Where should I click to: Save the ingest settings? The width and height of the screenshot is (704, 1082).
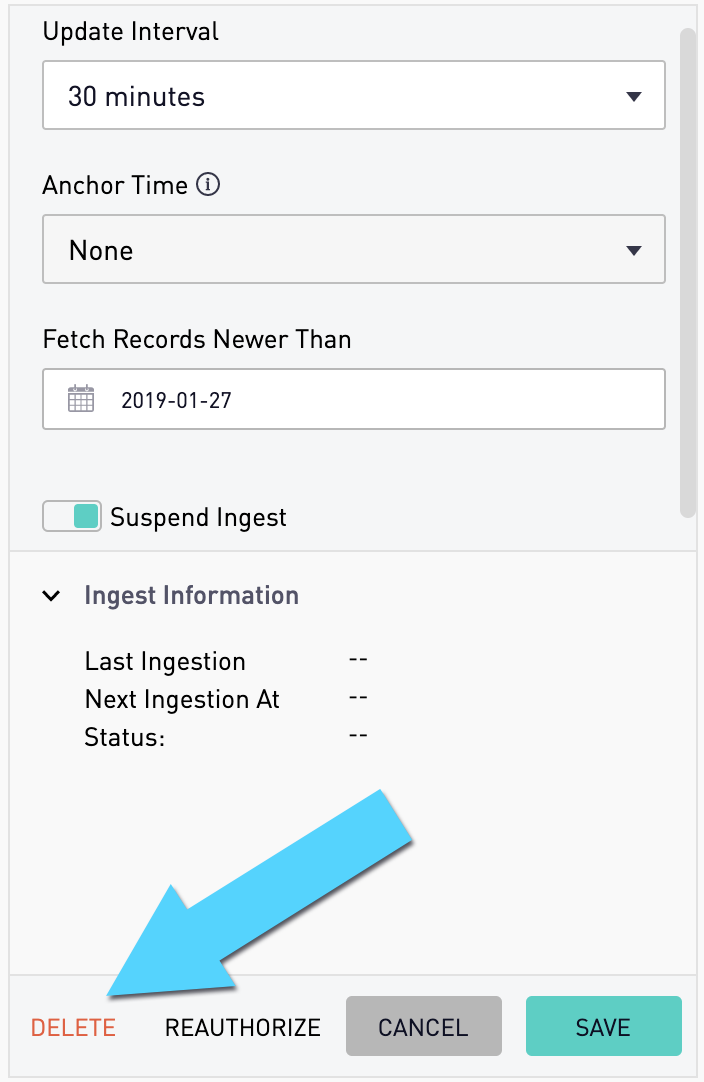(x=603, y=1026)
